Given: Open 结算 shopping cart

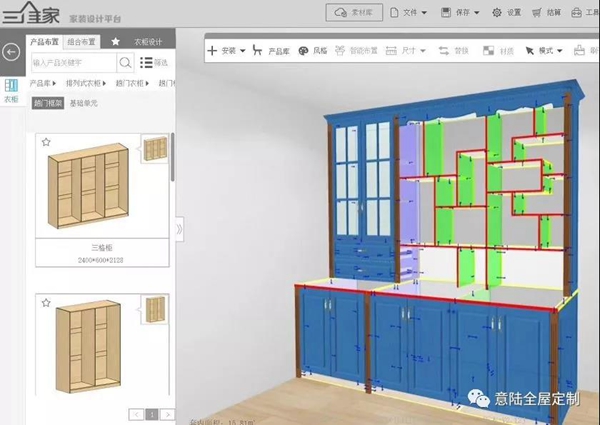Looking at the screenshot, I should [546, 13].
